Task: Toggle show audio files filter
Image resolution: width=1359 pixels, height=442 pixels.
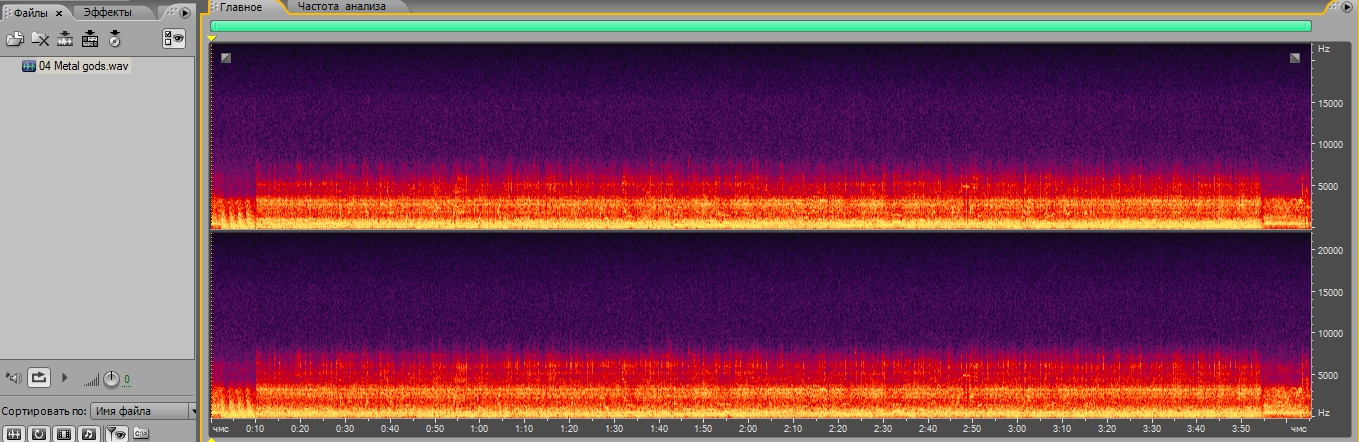Action: pyautogui.click(x=14, y=434)
